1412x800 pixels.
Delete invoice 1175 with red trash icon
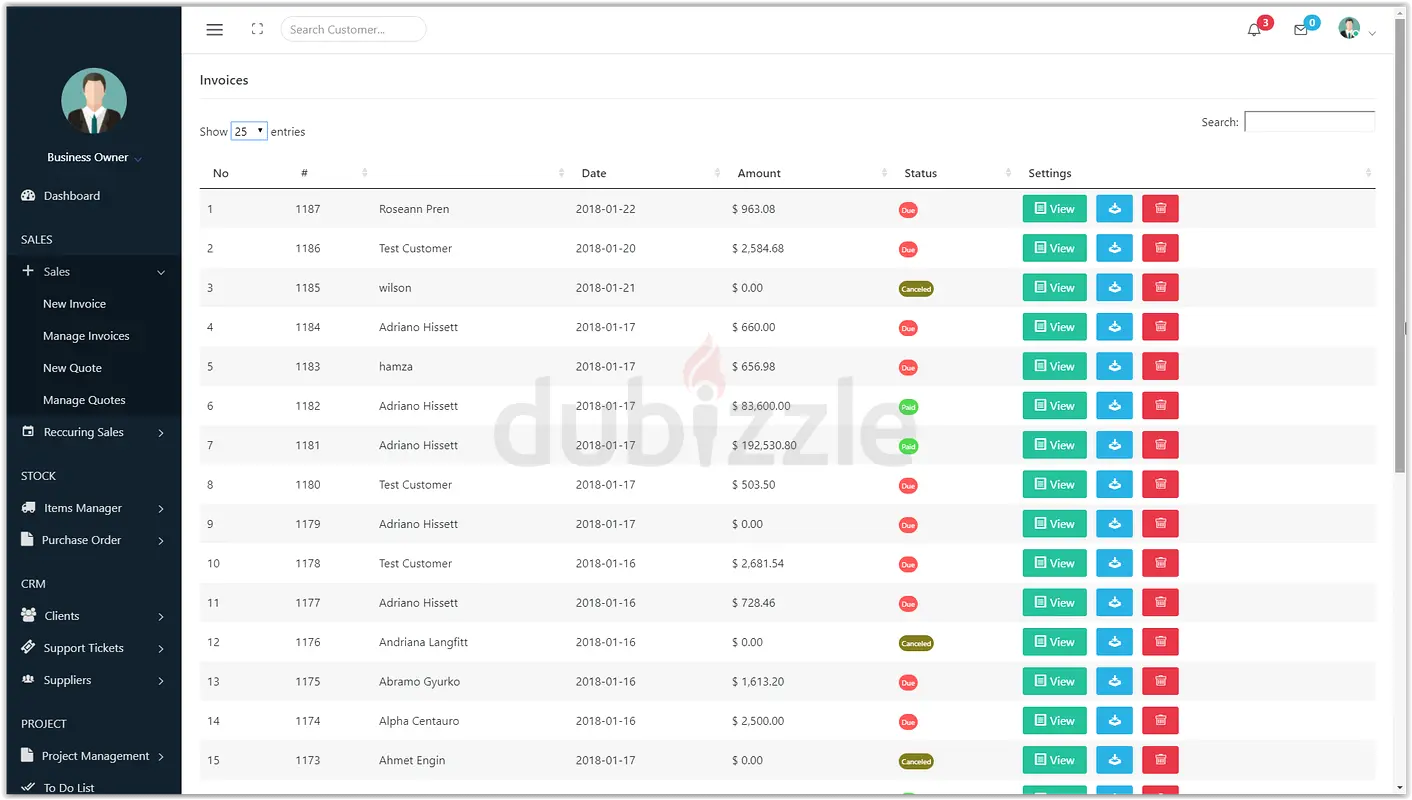click(x=1160, y=682)
